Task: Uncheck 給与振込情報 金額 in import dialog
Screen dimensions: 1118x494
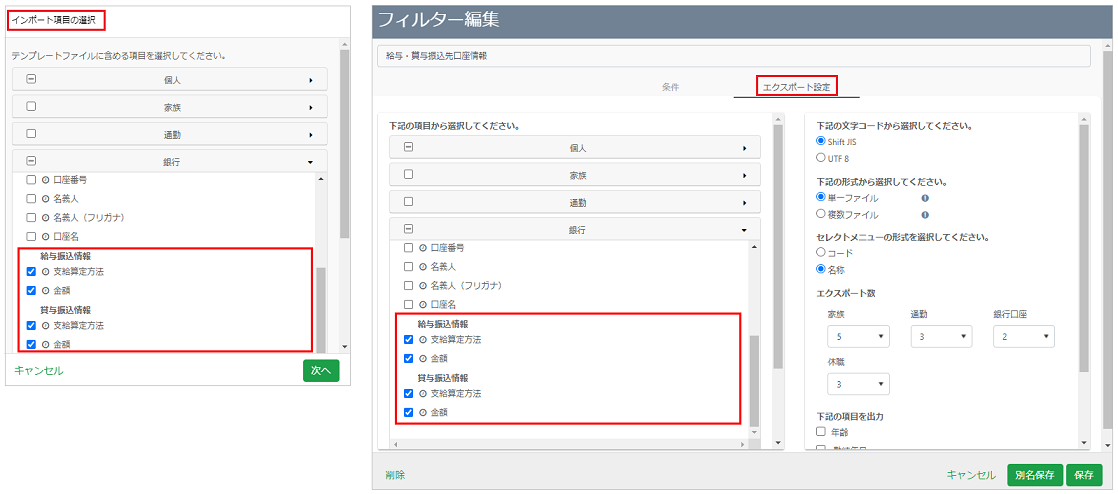Action: click(31, 290)
